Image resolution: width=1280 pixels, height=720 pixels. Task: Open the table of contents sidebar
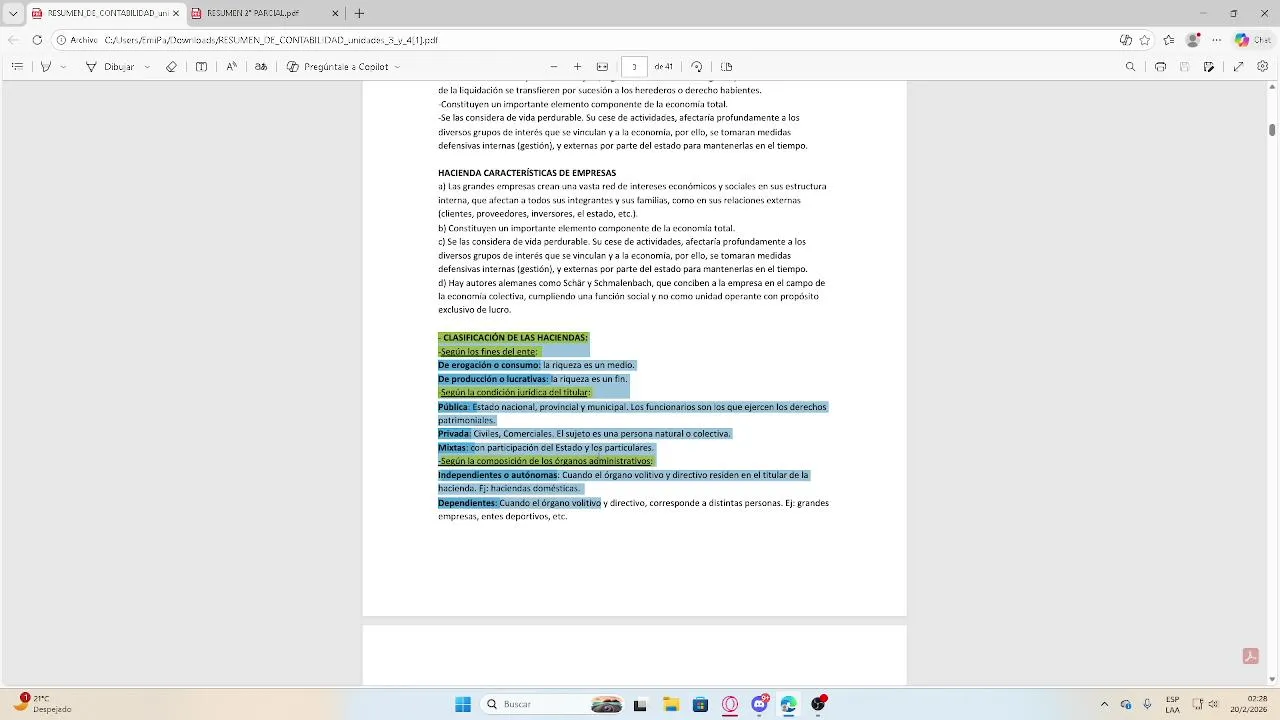[17, 67]
